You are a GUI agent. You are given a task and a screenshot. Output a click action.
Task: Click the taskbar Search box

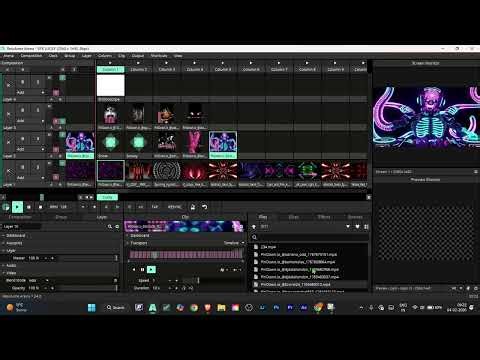[115, 307]
